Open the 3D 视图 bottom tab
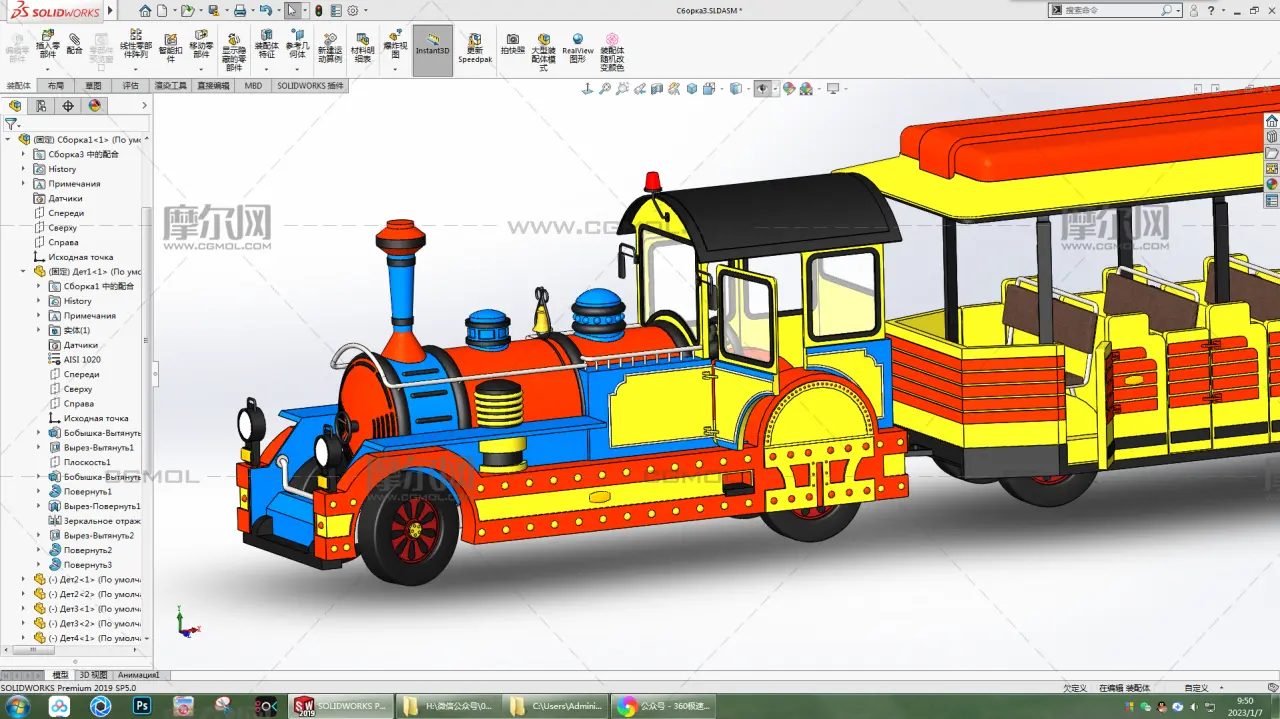This screenshot has width=1280, height=719. coord(92,675)
